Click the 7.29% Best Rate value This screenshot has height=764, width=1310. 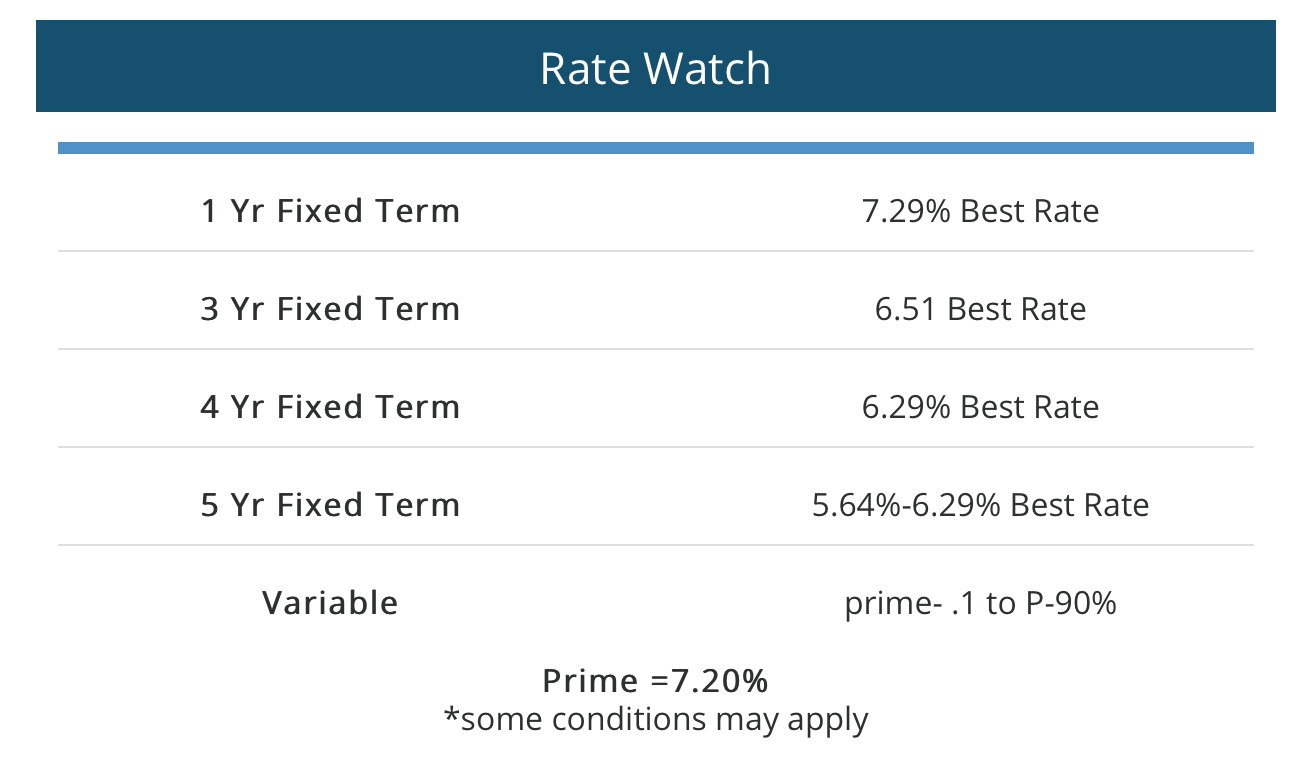(x=980, y=212)
